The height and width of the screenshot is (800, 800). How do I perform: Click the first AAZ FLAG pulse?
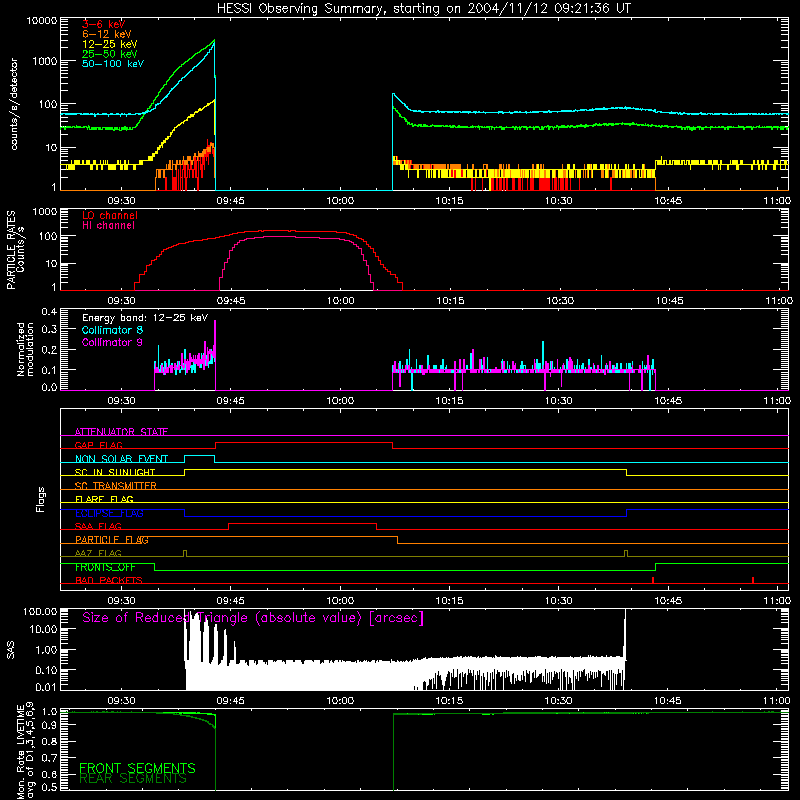tap(185, 554)
